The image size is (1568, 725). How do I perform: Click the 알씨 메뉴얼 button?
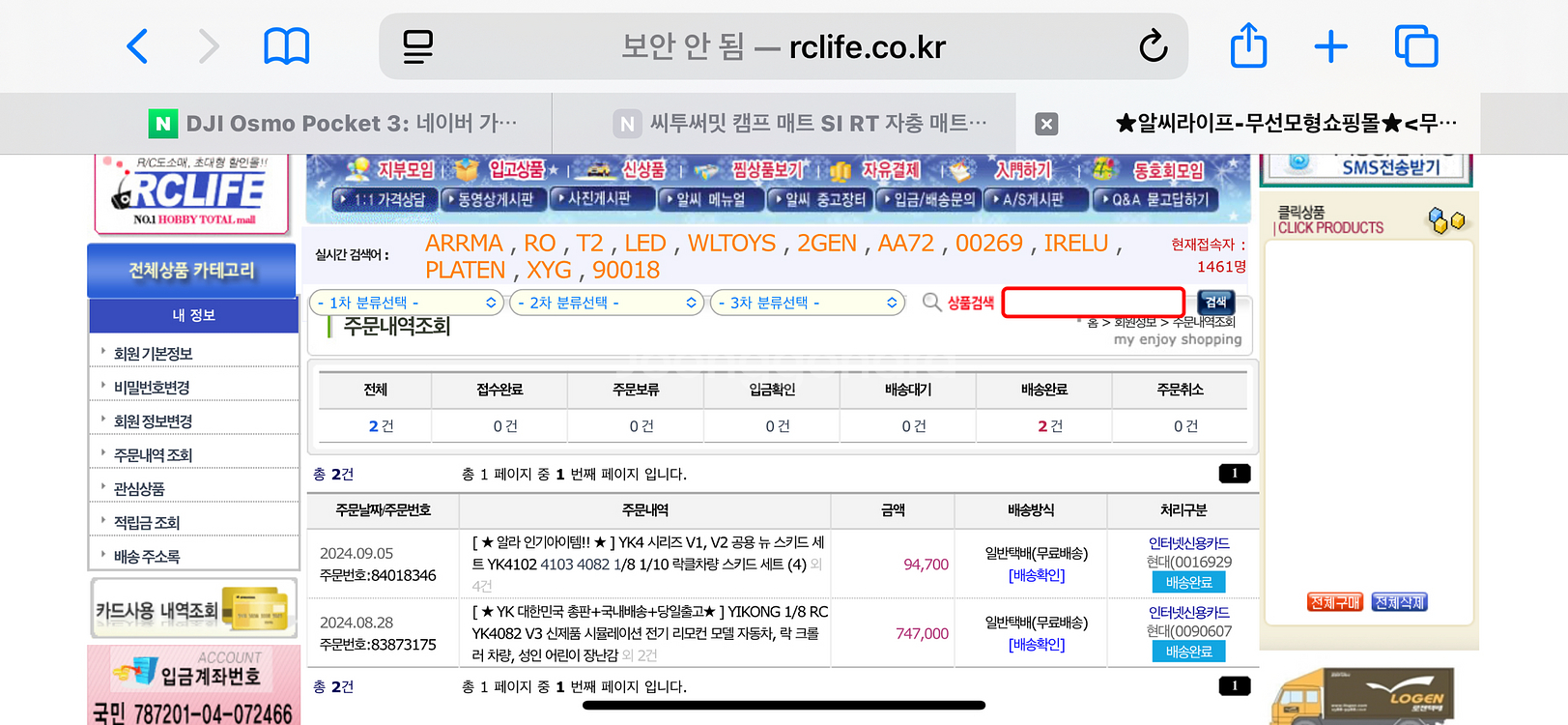point(710,199)
